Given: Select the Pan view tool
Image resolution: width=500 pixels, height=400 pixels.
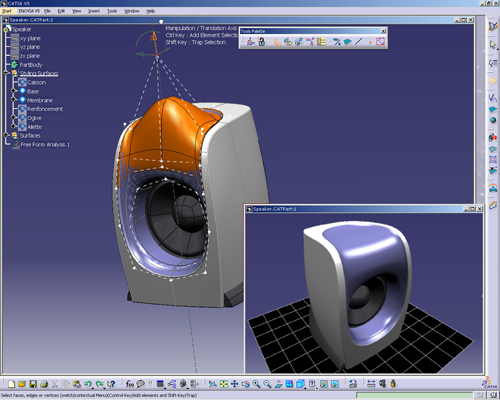Looking at the screenshot, I should coord(235,384).
